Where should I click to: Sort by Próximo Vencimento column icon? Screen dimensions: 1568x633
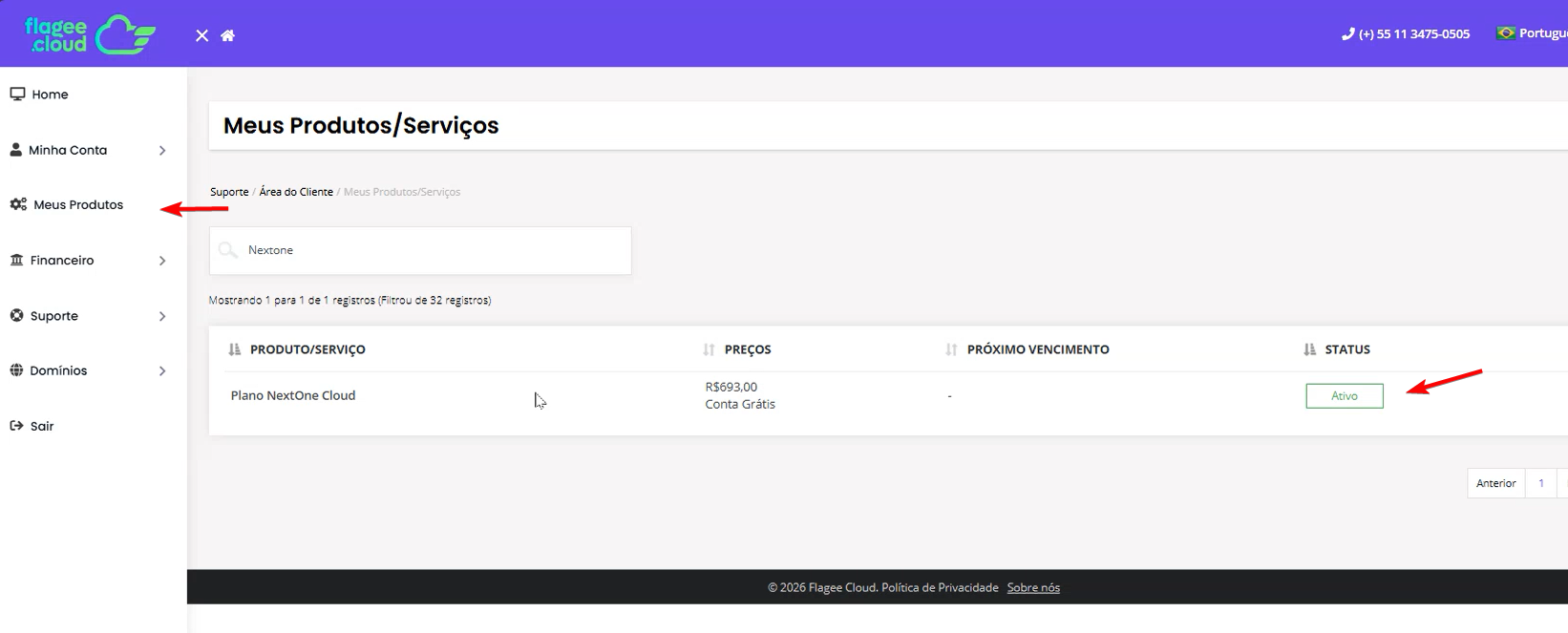click(x=951, y=349)
